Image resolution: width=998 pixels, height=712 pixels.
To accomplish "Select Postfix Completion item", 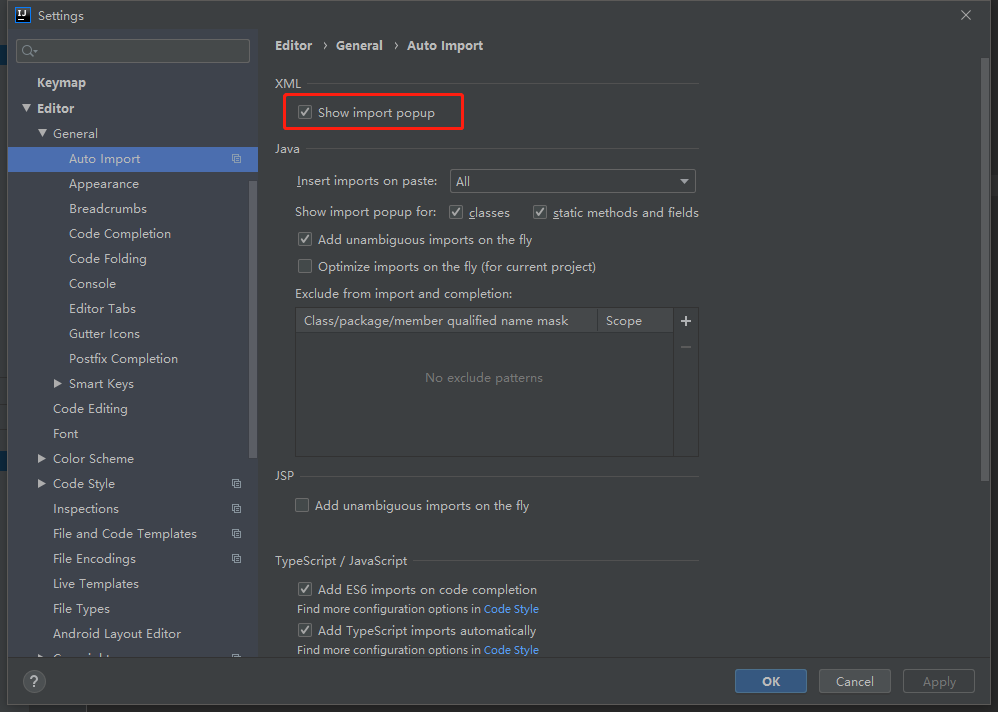I will (x=123, y=359).
